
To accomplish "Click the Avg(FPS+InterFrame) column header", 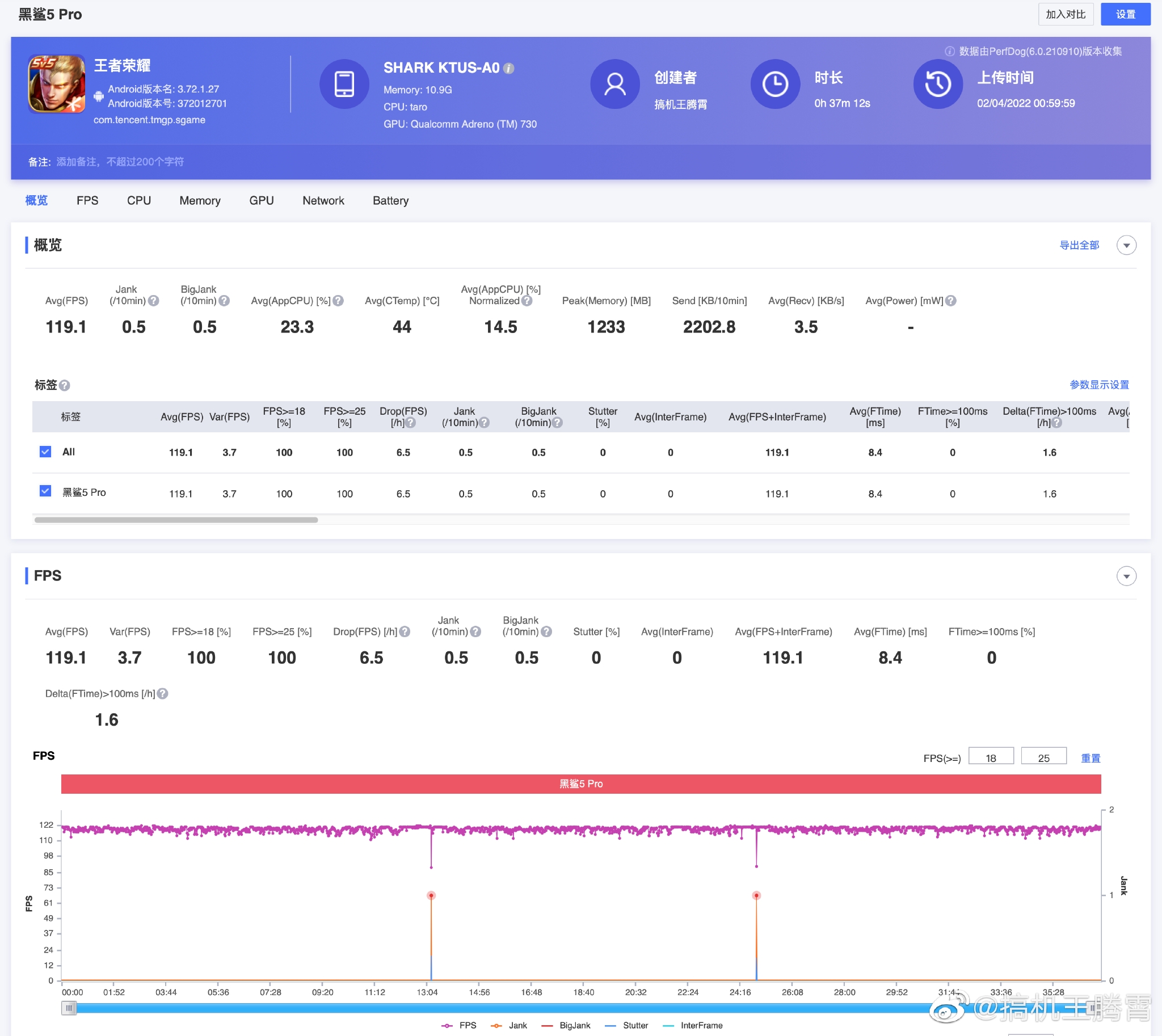I will (777, 416).
